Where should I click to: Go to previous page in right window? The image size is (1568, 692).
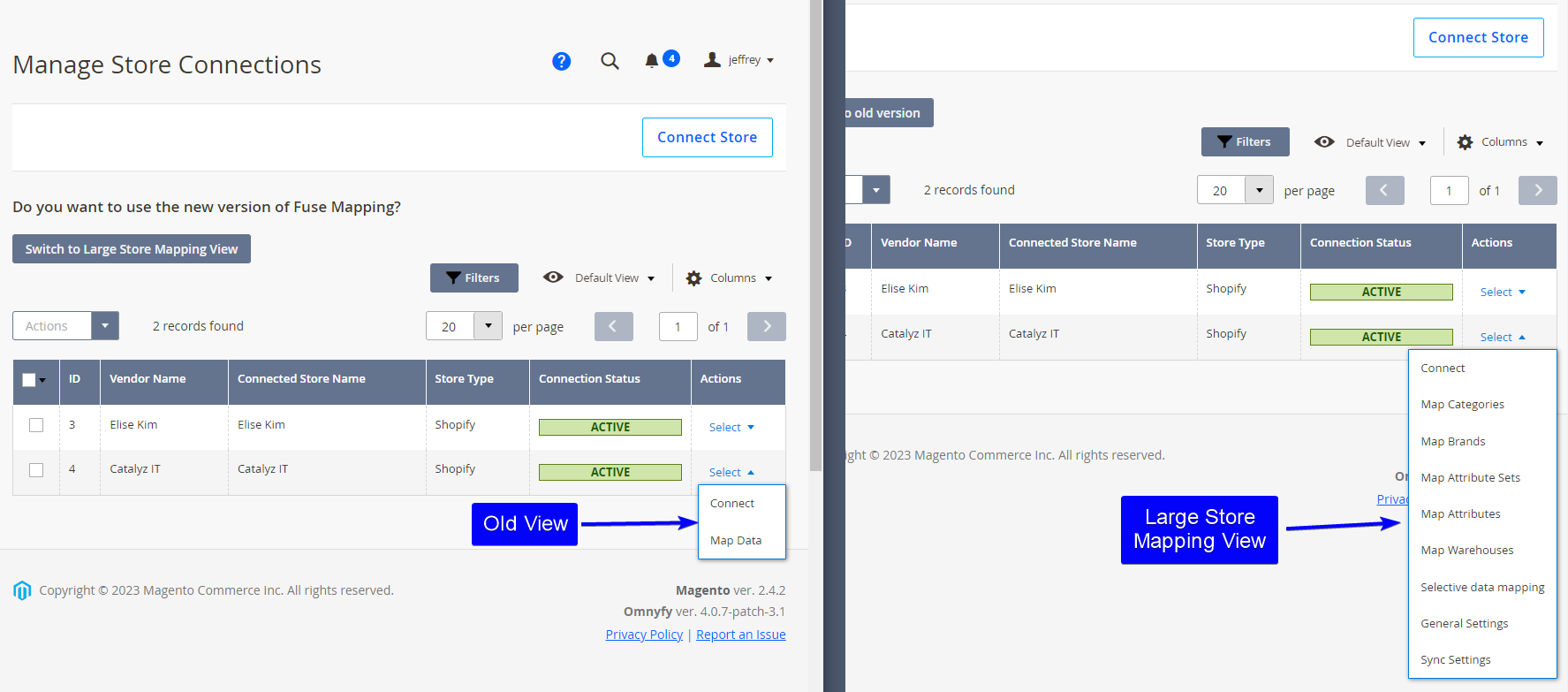tap(1384, 190)
